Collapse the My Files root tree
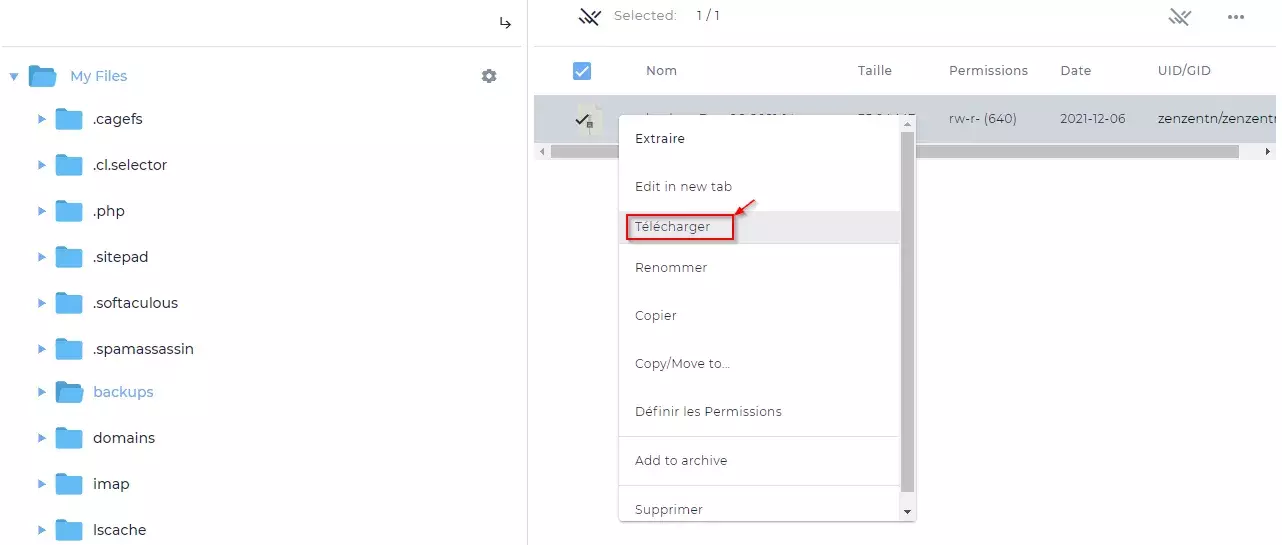This screenshot has width=1282, height=545. pos(14,76)
